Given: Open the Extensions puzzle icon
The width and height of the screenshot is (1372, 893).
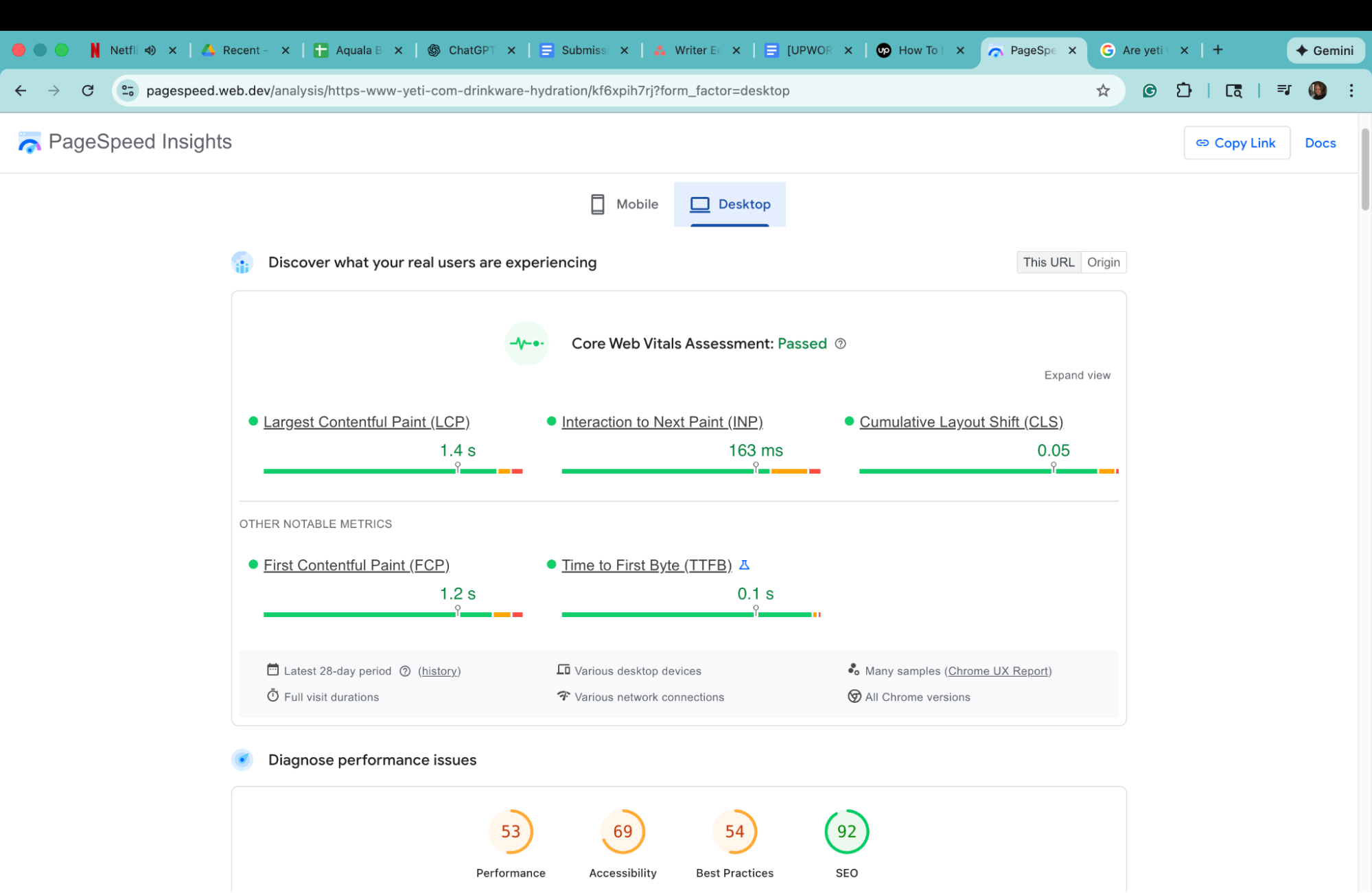Looking at the screenshot, I should (x=1184, y=91).
